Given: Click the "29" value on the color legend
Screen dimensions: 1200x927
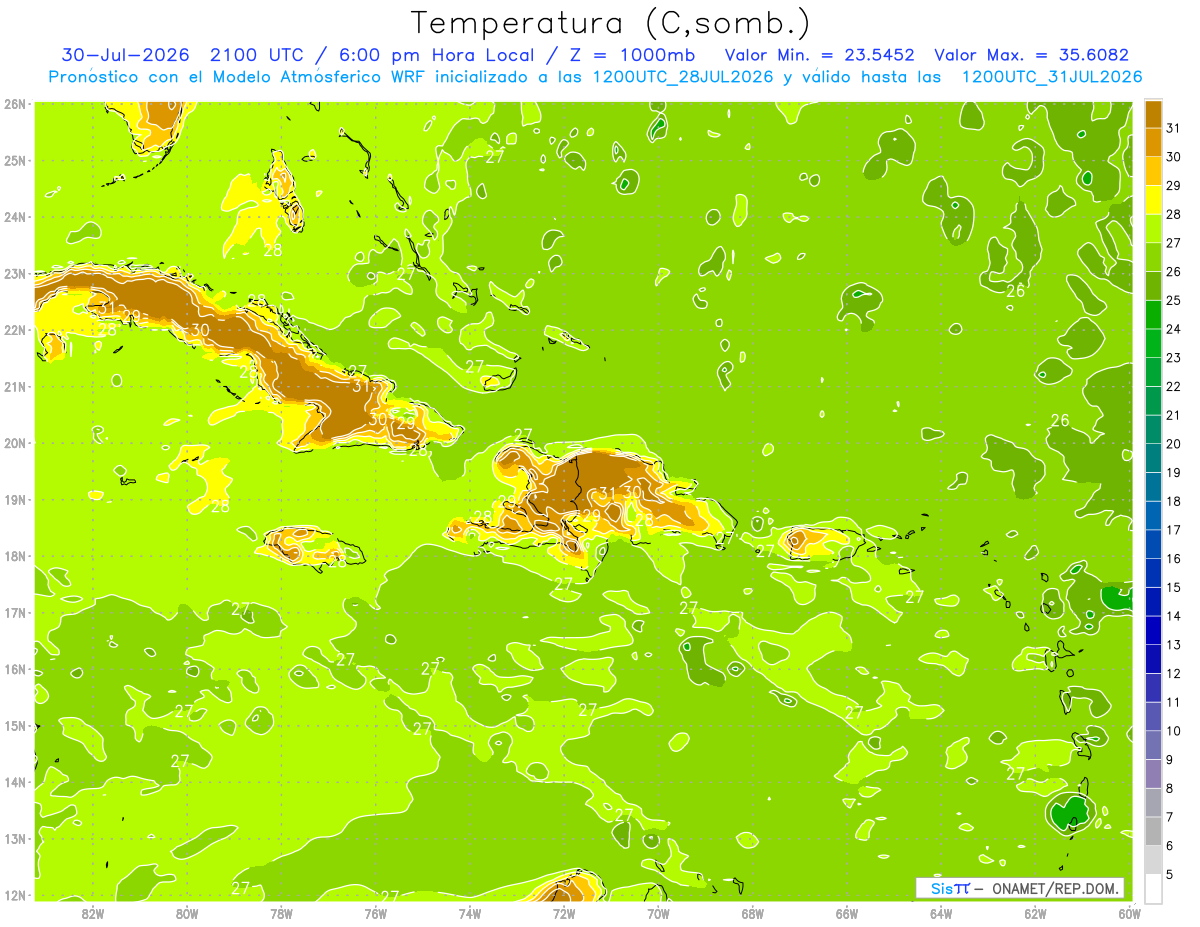Looking at the screenshot, I should (1173, 186).
